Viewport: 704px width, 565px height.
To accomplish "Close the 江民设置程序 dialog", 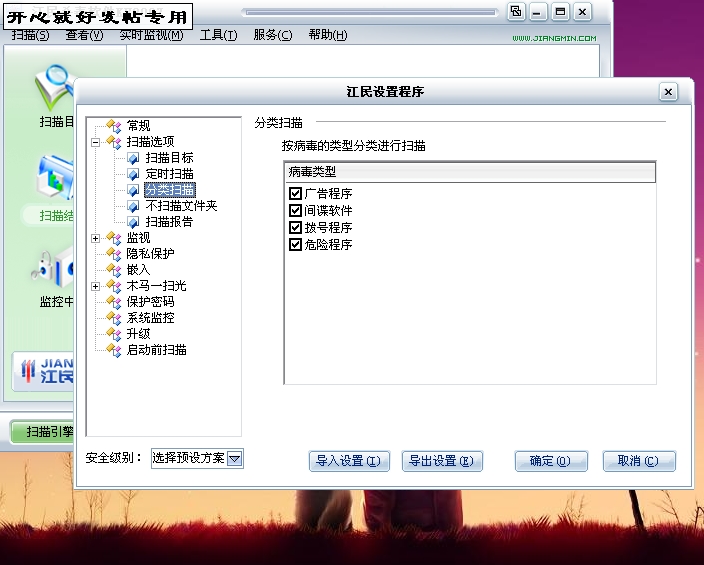I will [x=668, y=92].
